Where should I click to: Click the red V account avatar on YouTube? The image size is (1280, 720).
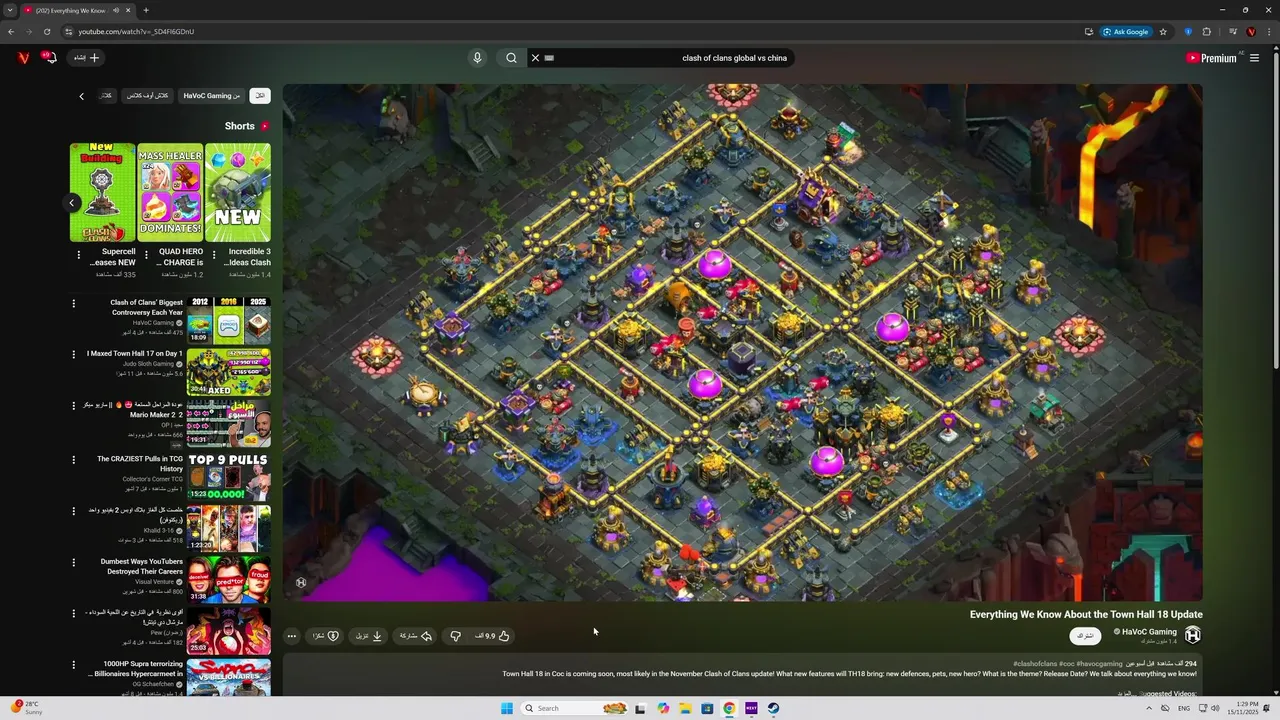tap(24, 58)
